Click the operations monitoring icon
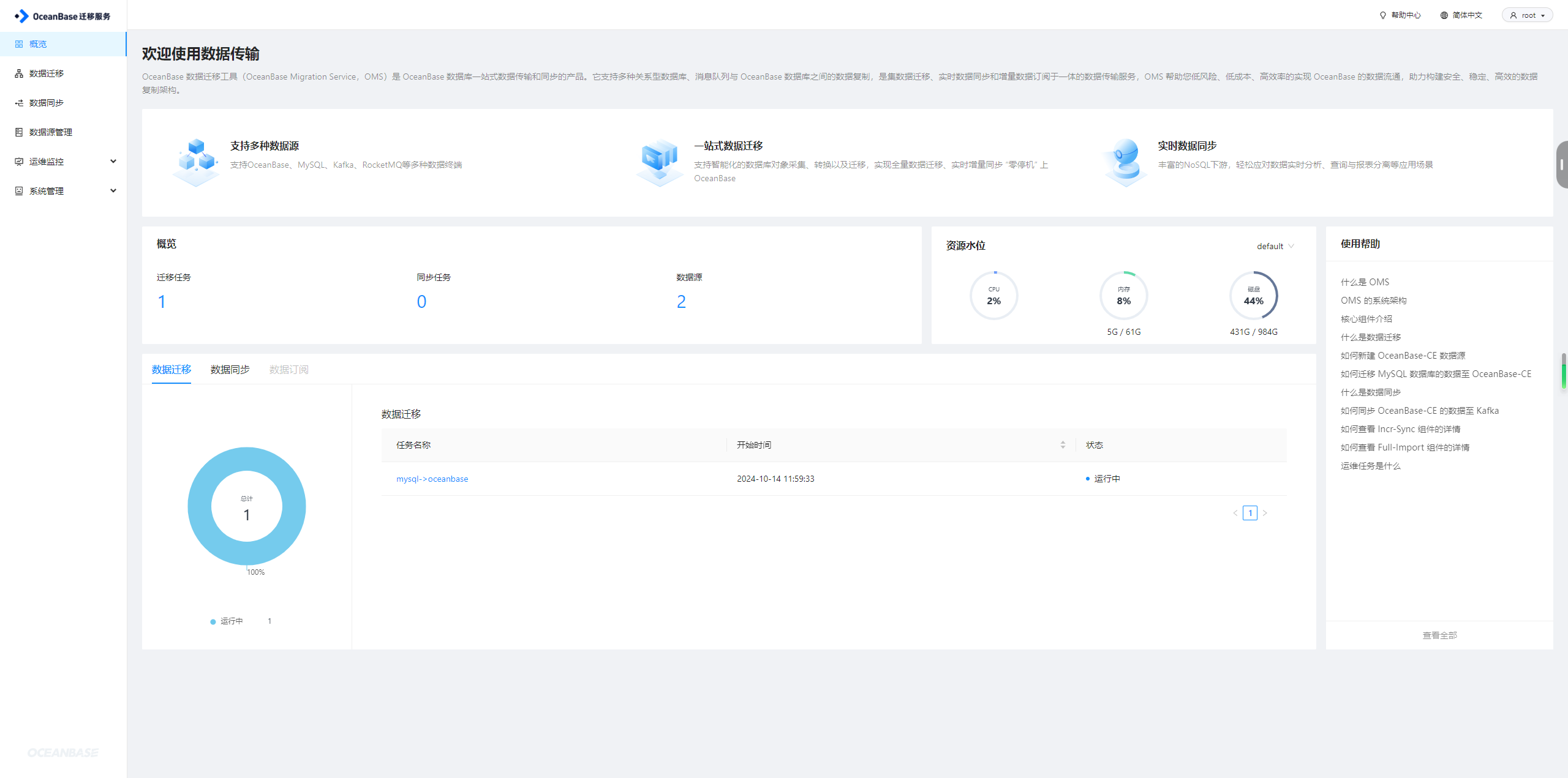1568x778 pixels. pos(19,162)
